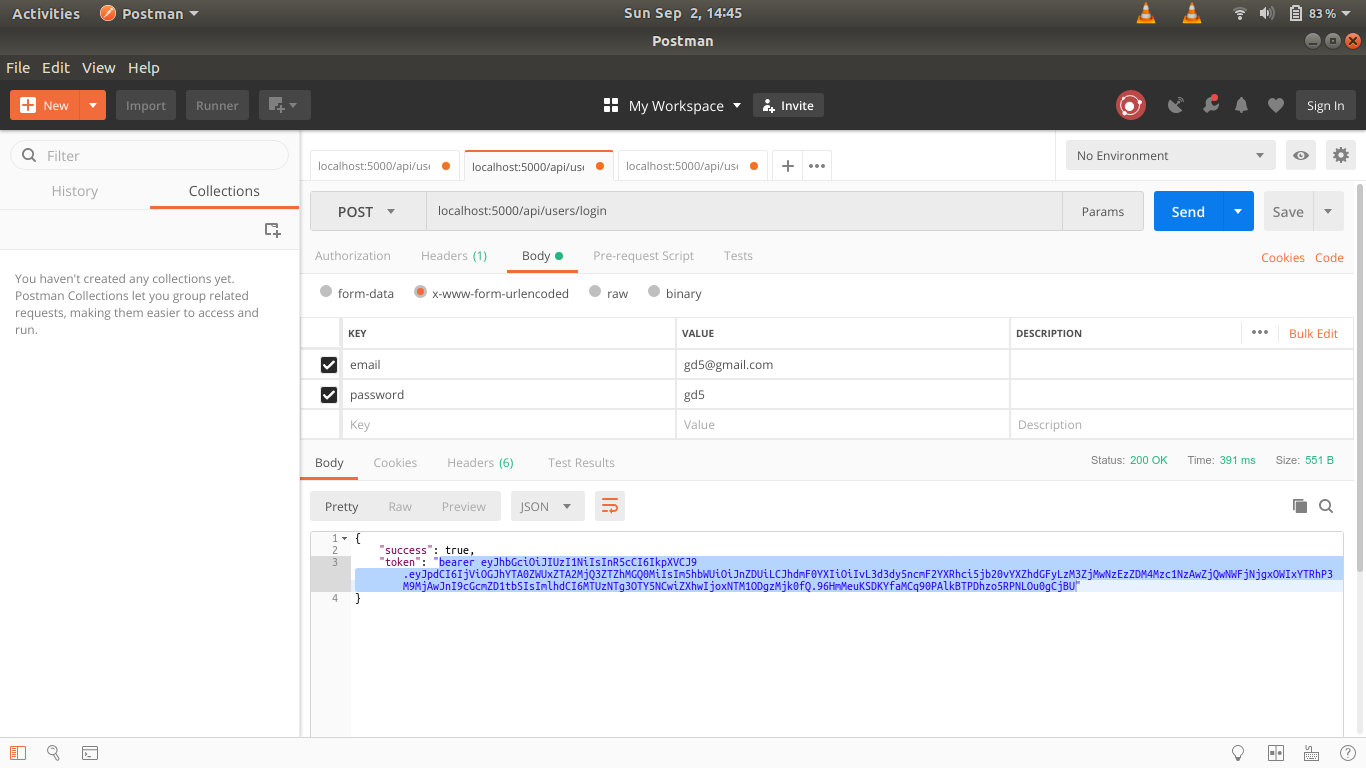
Task: Open environment quick look eye icon
Action: coord(1301,156)
